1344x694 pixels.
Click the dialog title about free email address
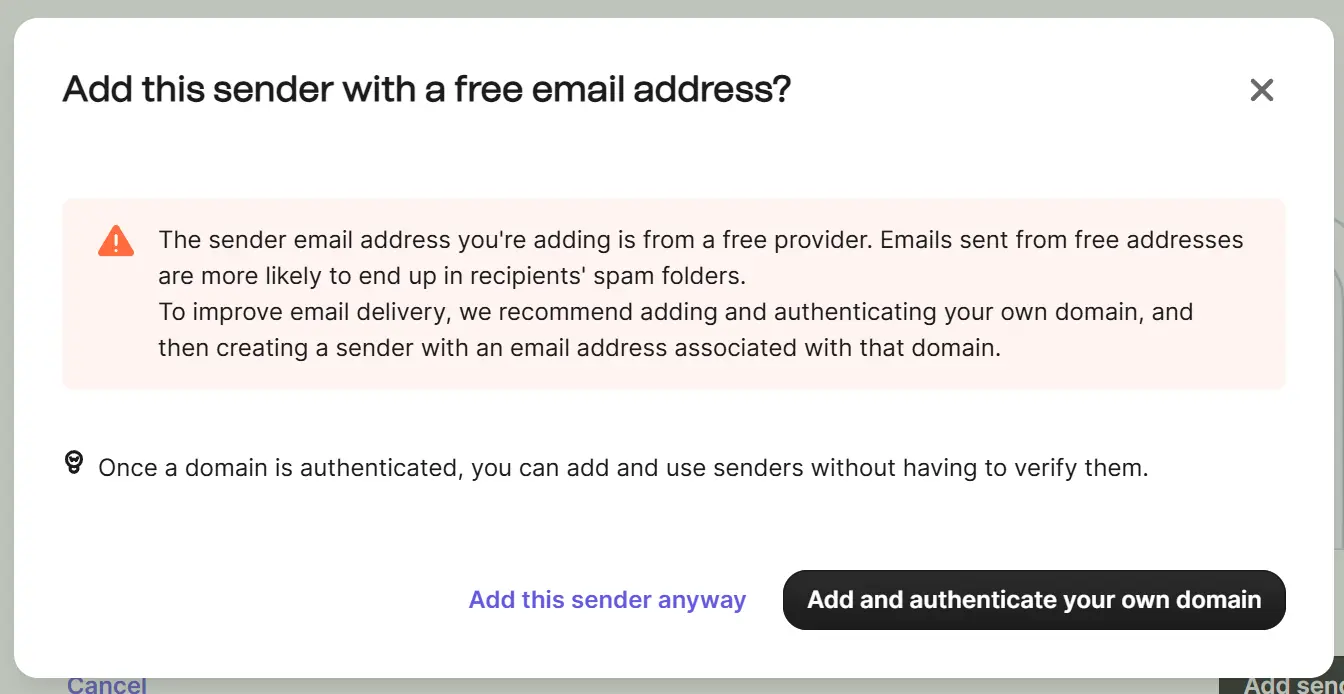click(x=427, y=89)
